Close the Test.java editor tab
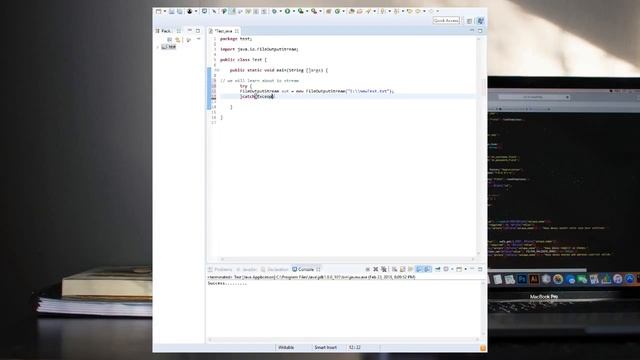The image size is (640, 360). [237, 31]
